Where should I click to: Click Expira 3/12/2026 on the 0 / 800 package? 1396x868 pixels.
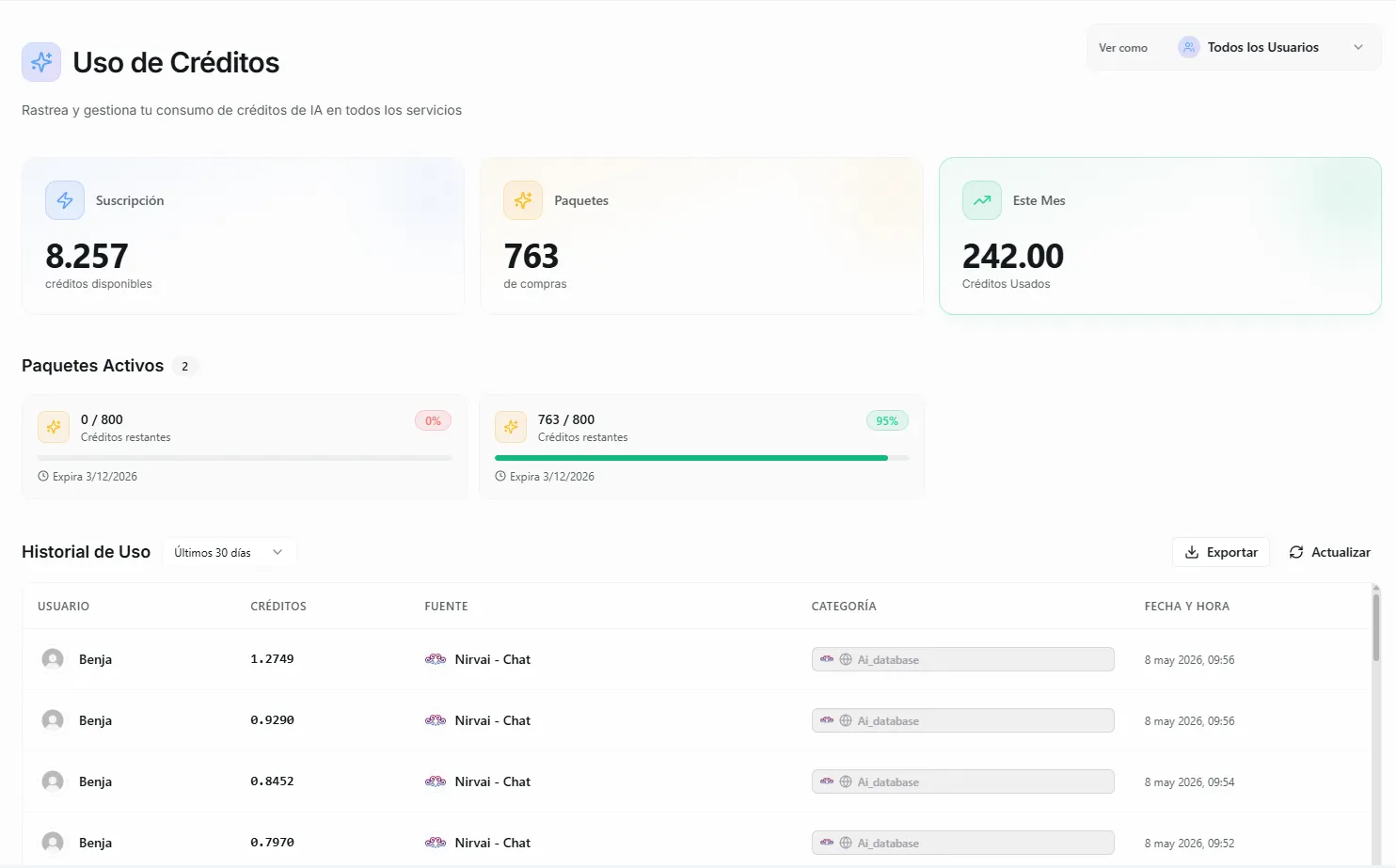[x=95, y=477]
